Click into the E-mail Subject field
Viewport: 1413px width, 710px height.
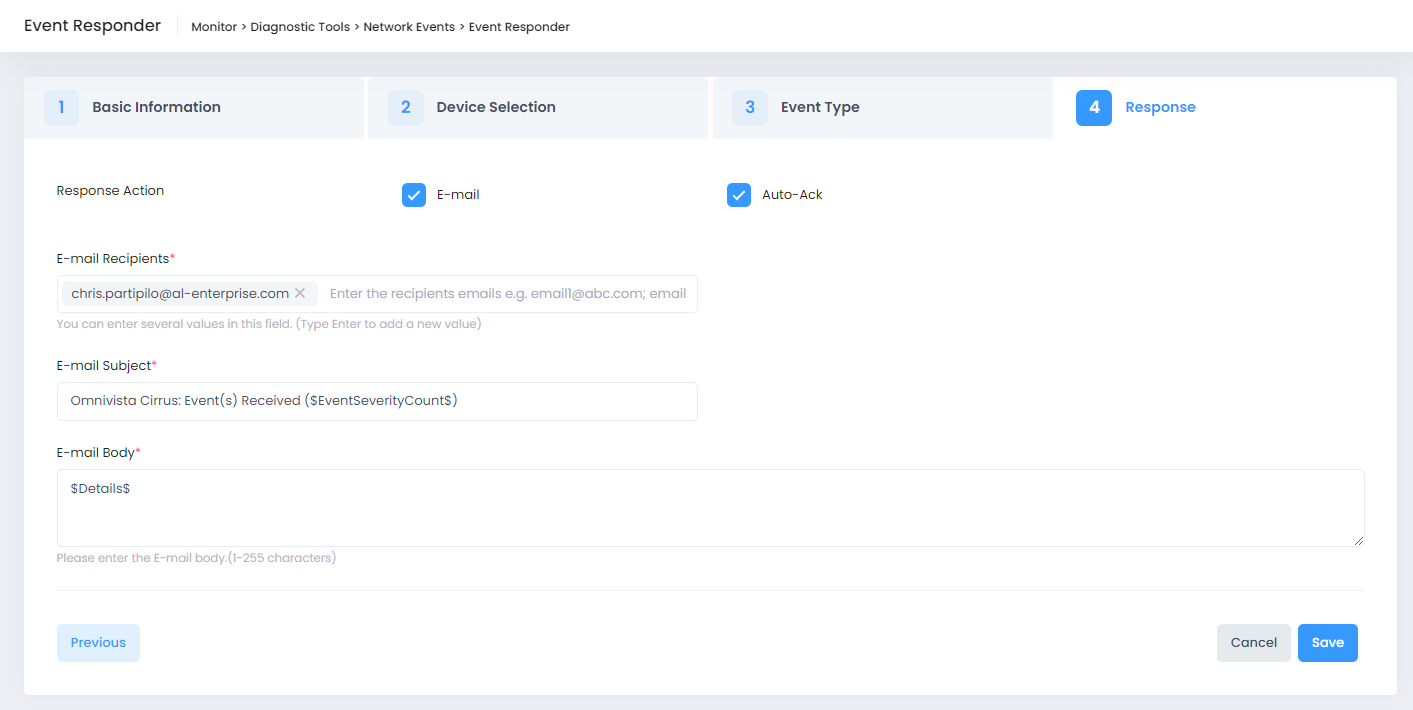click(377, 401)
